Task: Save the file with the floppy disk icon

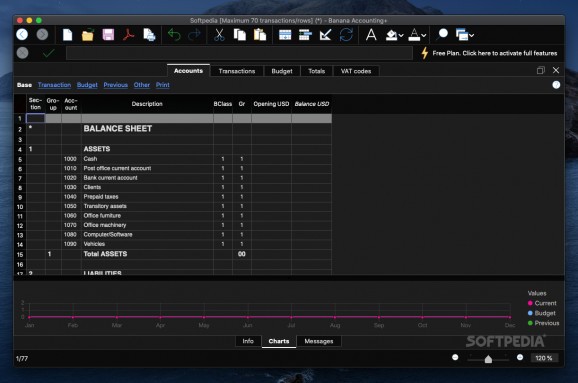Action: coord(108,35)
